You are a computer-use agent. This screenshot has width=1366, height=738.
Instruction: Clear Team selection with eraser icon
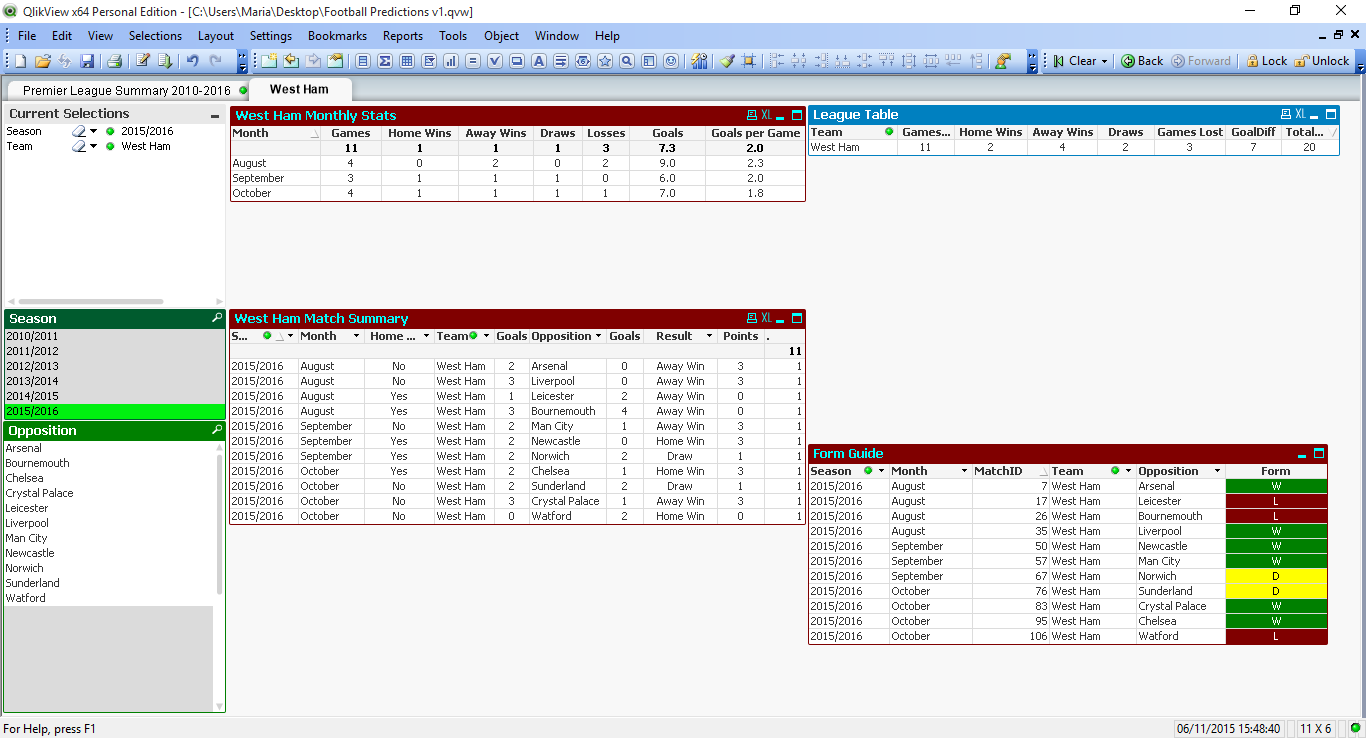tap(78, 146)
